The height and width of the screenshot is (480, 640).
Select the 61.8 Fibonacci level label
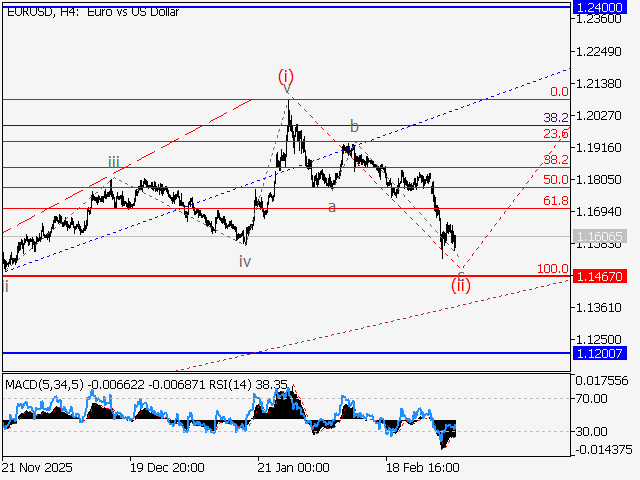pyautogui.click(x=556, y=201)
